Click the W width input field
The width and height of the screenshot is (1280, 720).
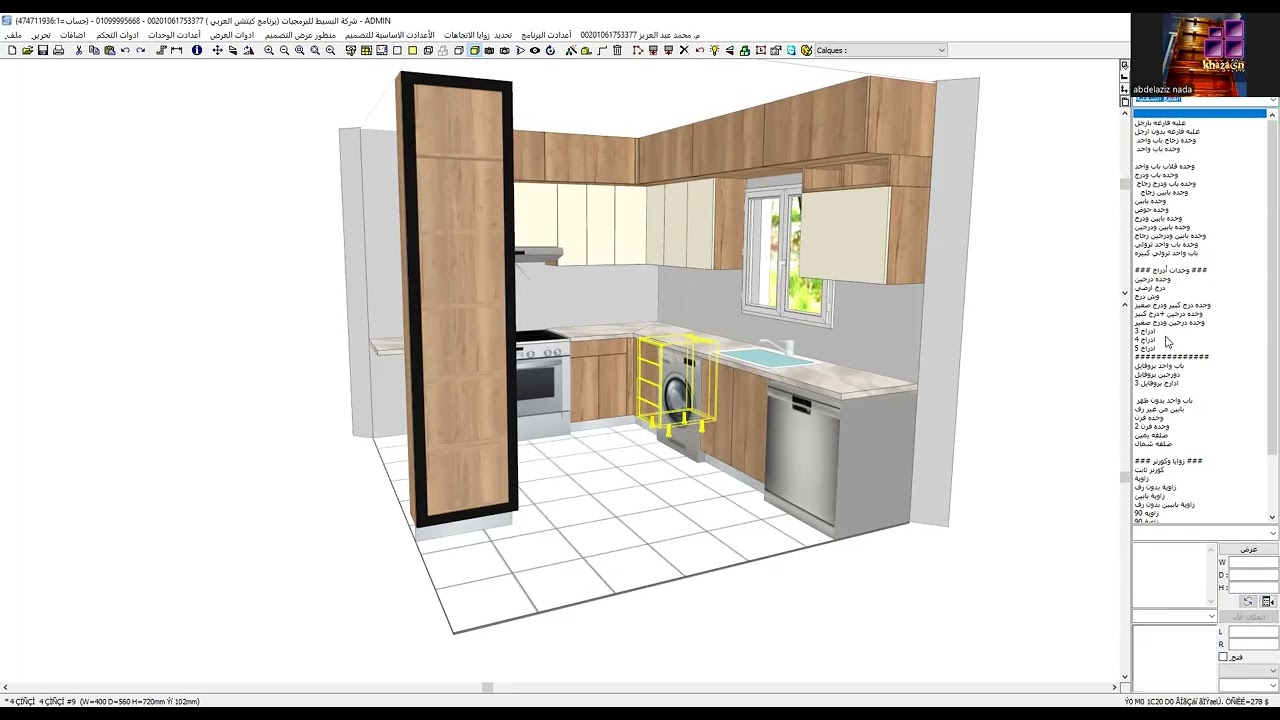1254,562
